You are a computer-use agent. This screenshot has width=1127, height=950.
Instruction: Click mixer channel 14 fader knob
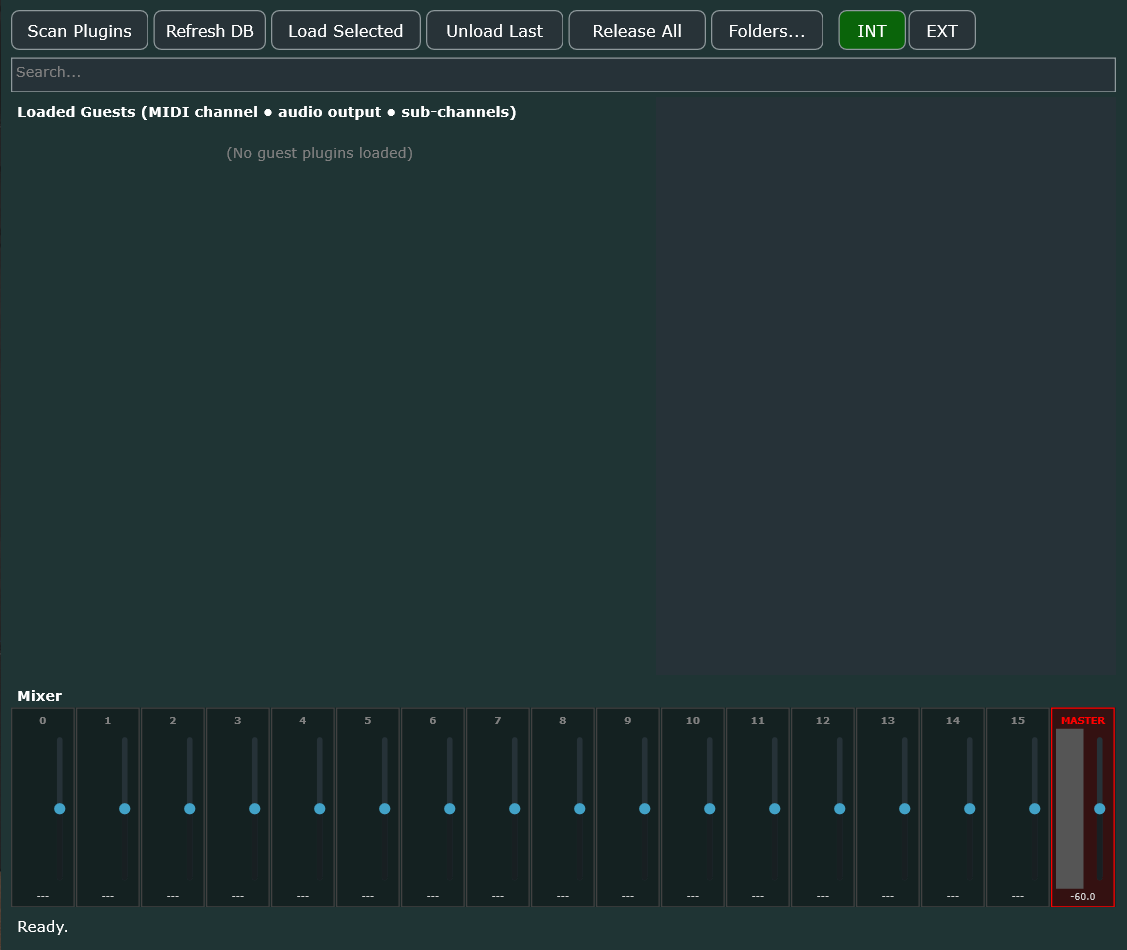[970, 808]
